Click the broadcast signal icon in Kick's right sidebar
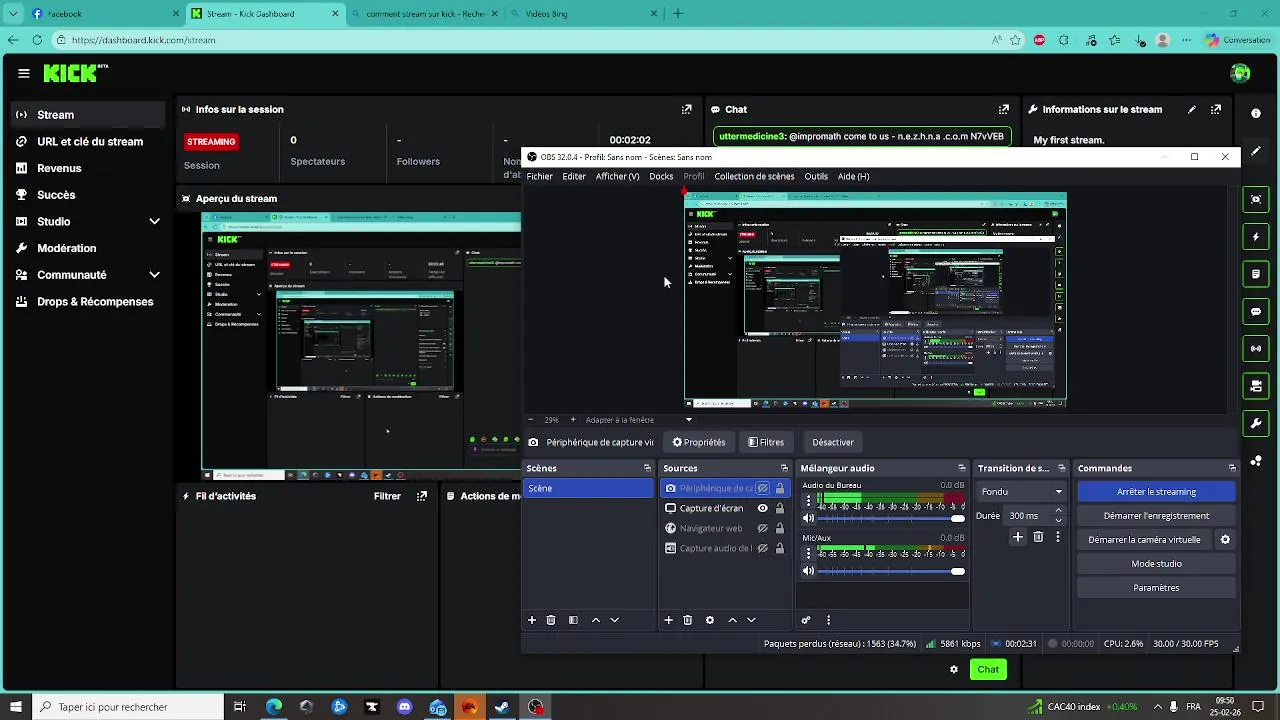 [x=1256, y=349]
